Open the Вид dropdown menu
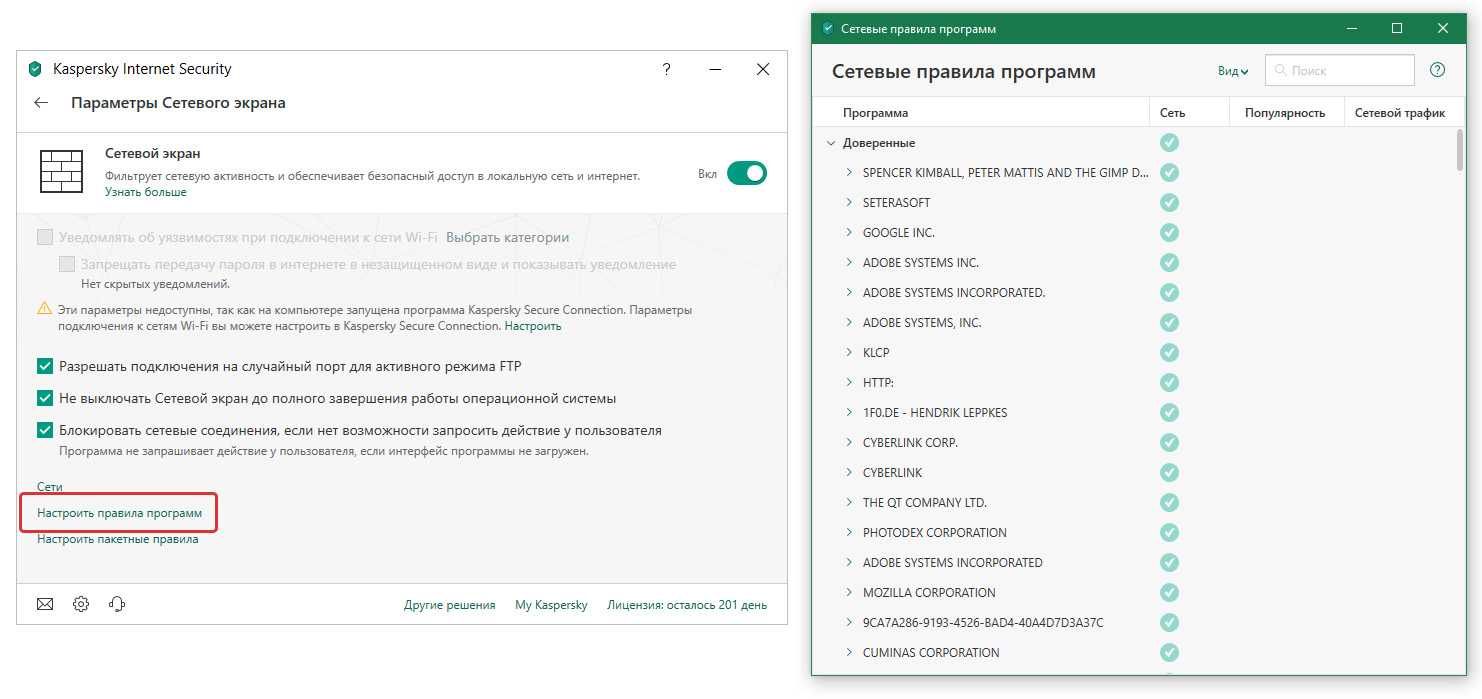 (x=1233, y=71)
